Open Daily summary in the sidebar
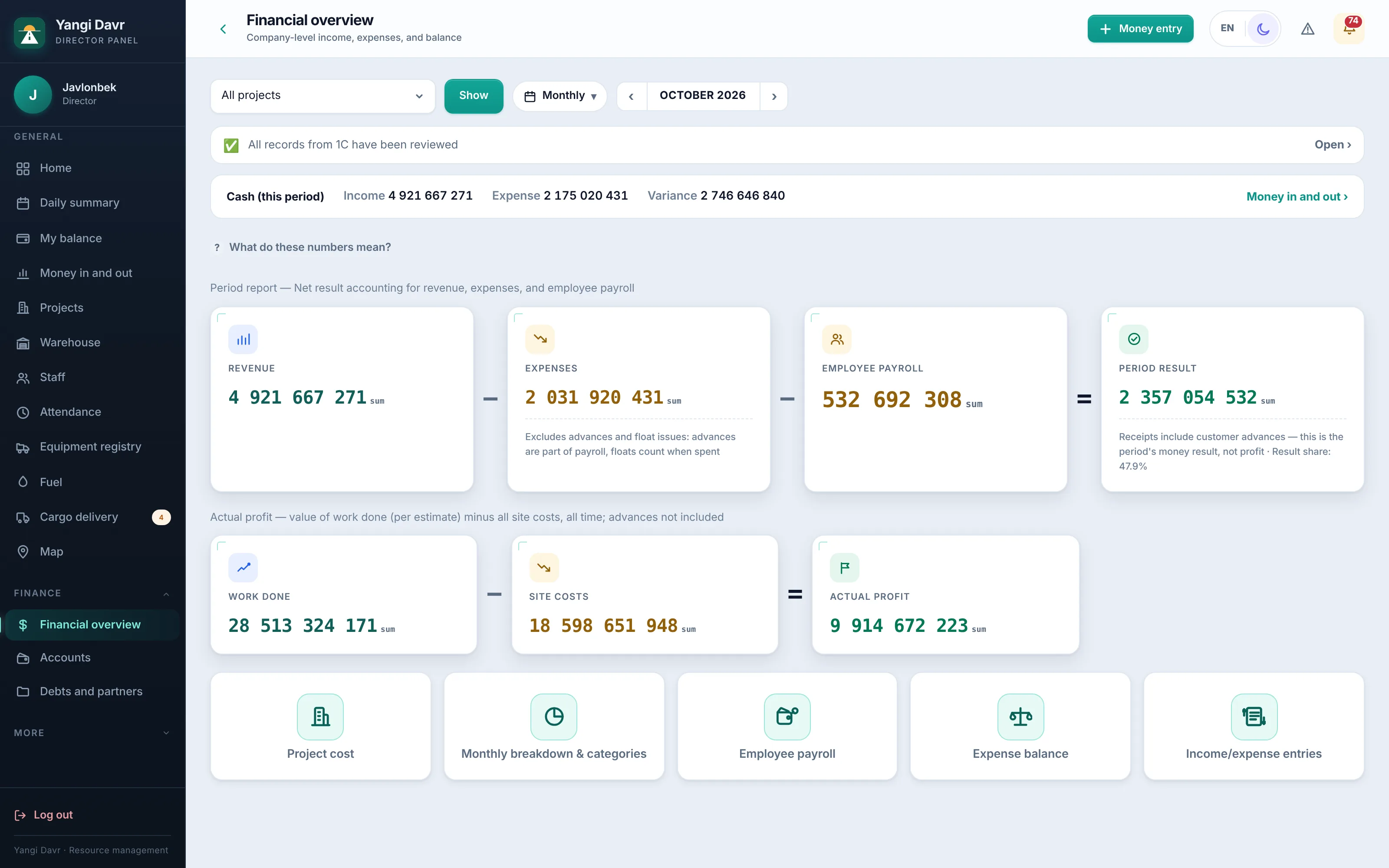1389x868 pixels. 92,203
